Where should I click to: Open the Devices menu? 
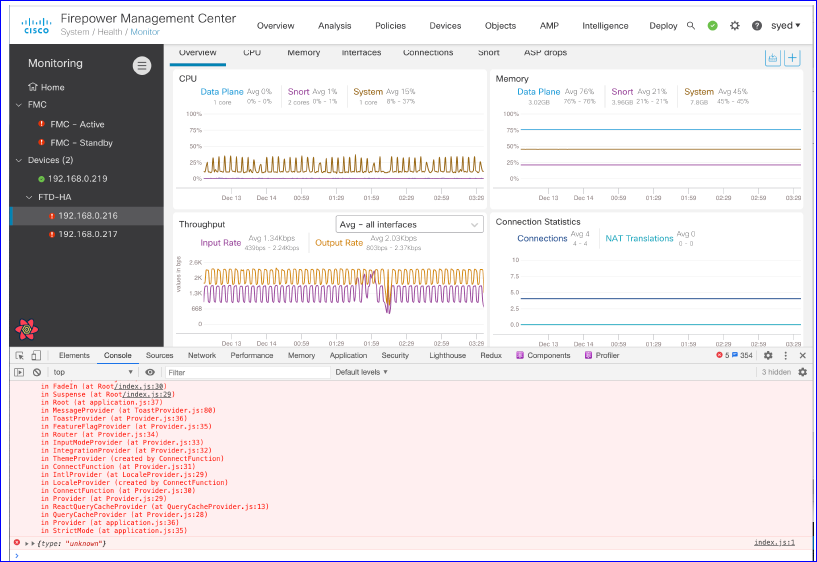click(445, 26)
